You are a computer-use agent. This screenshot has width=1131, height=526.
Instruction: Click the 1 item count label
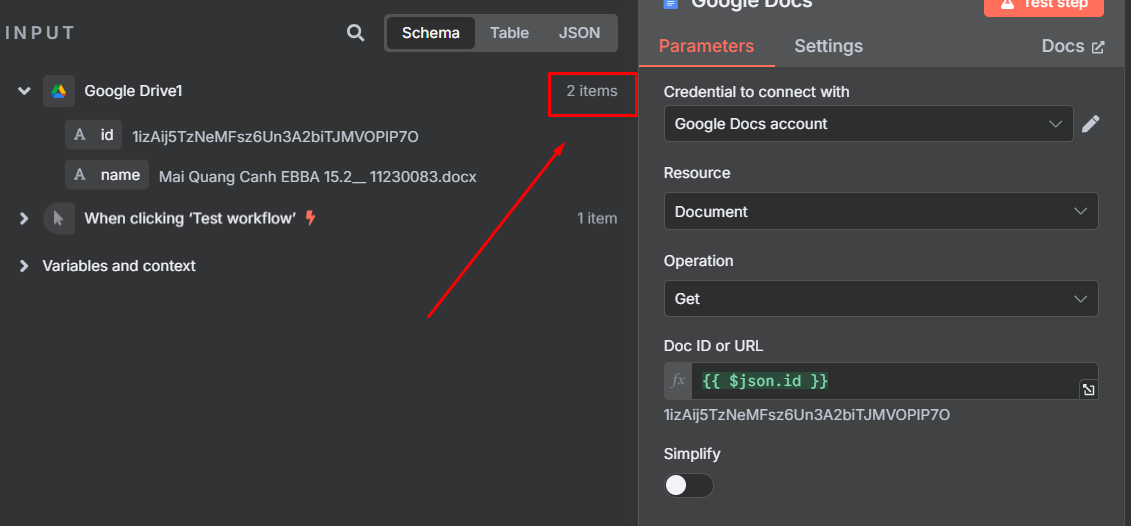(597, 218)
